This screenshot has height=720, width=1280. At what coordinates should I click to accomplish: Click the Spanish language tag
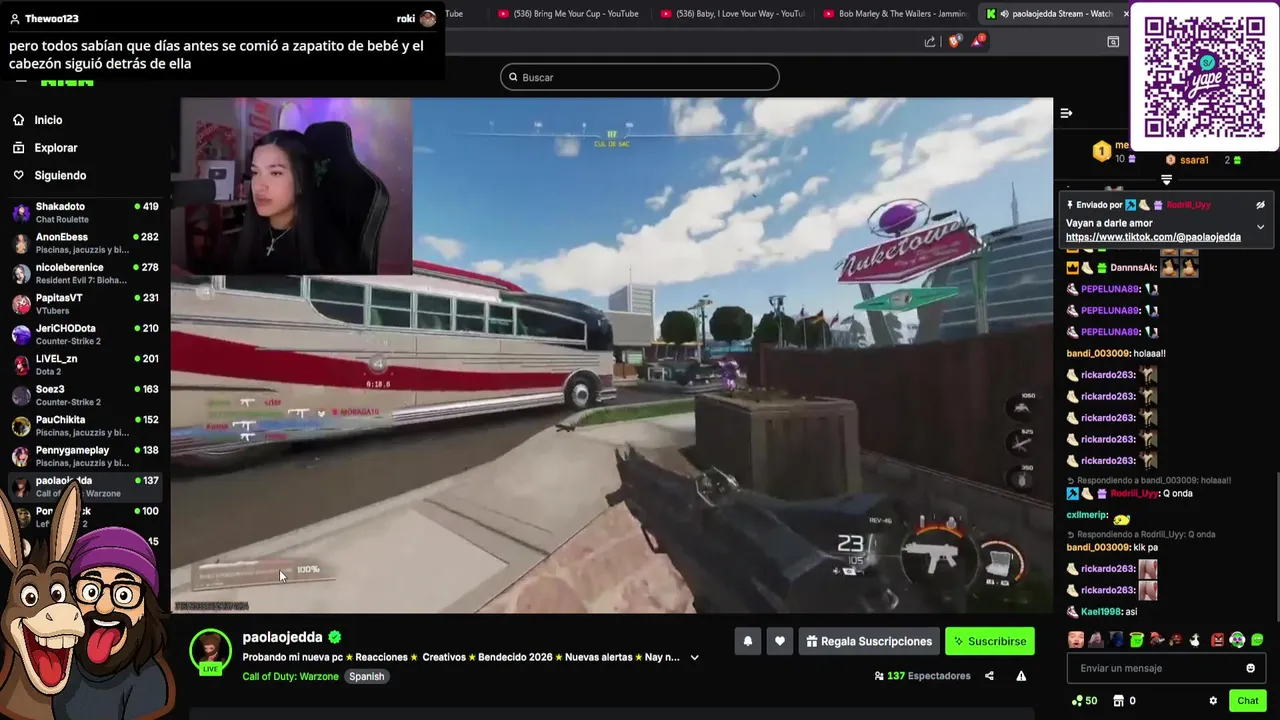366,676
